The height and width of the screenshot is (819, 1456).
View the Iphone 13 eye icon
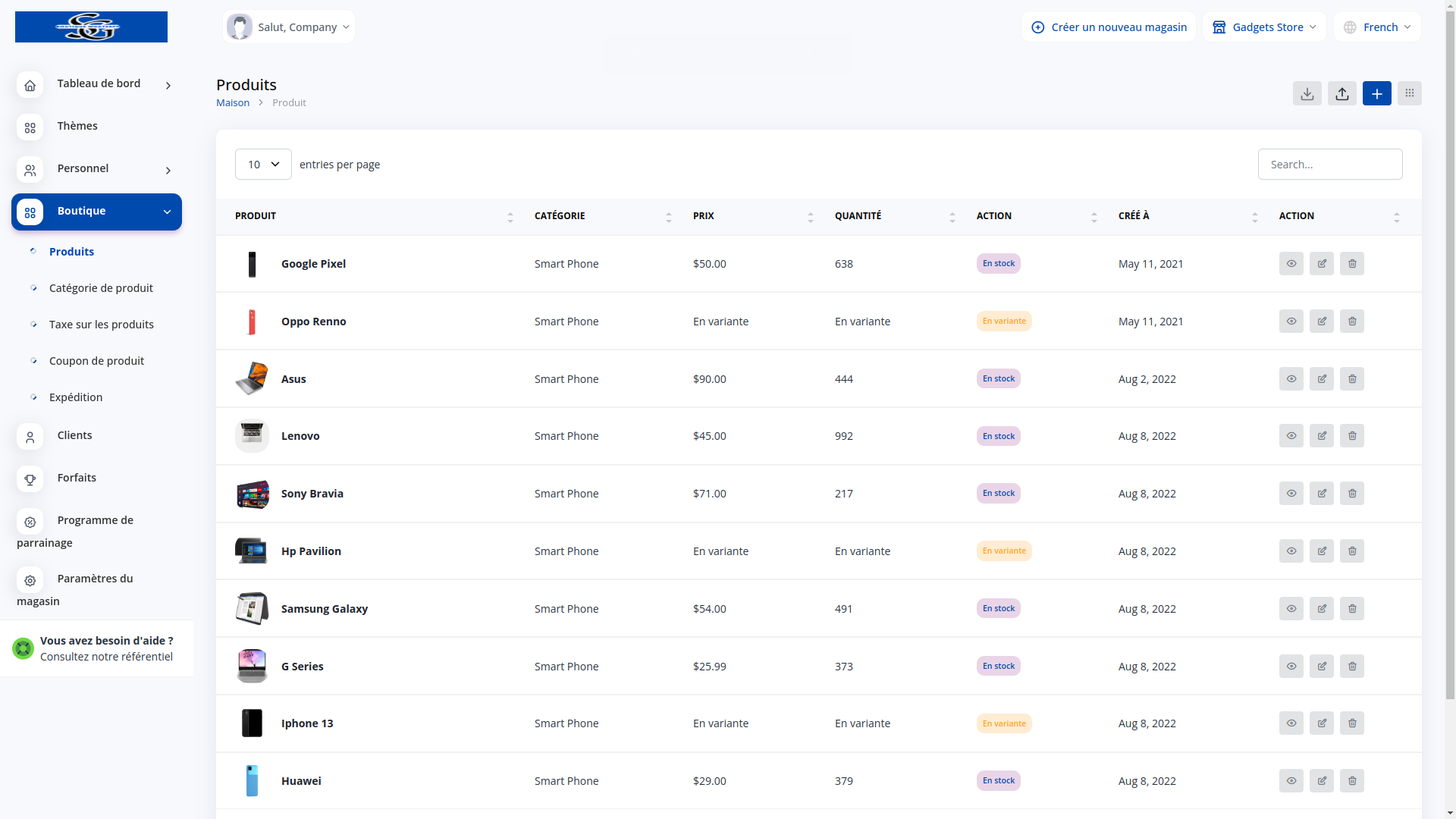pyautogui.click(x=1291, y=723)
